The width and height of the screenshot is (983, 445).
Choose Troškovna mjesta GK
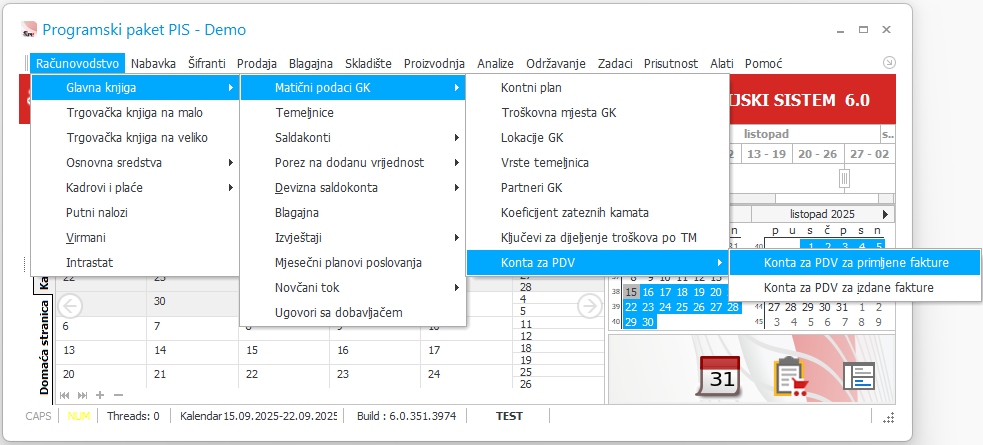(x=597, y=113)
